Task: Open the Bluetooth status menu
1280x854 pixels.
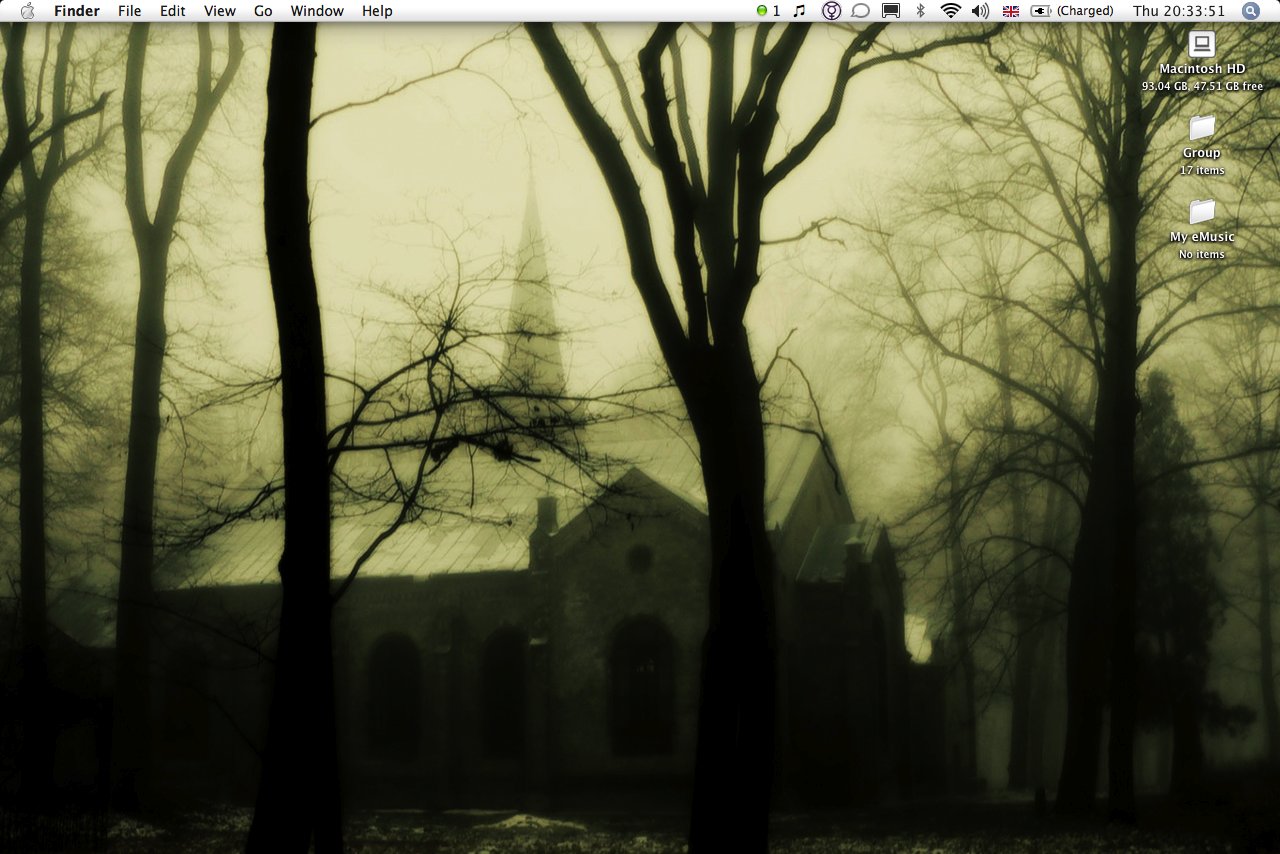Action: point(921,11)
